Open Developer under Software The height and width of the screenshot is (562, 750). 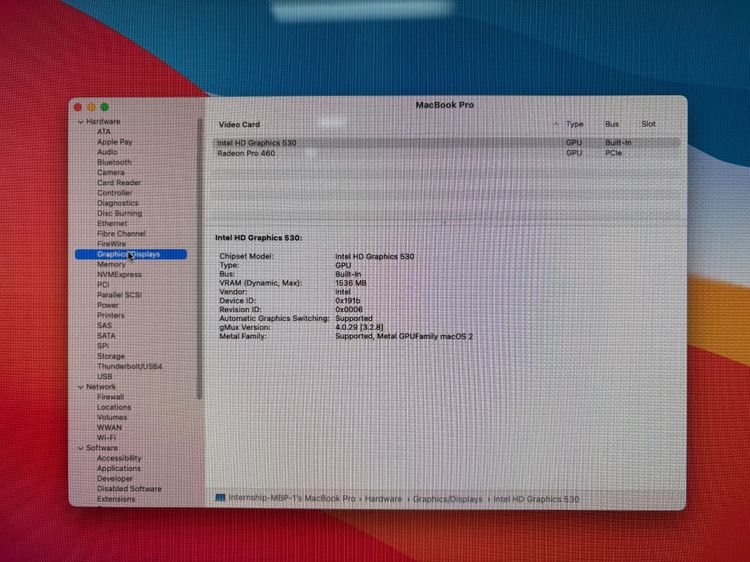115,479
